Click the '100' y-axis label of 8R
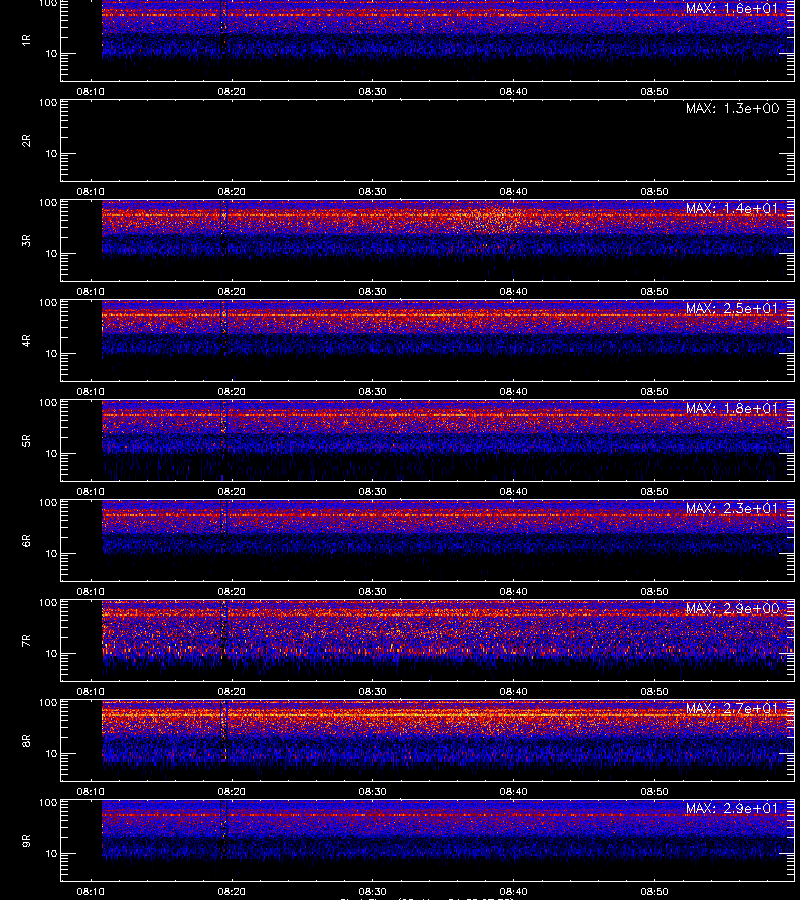800x900 pixels. 48,703
